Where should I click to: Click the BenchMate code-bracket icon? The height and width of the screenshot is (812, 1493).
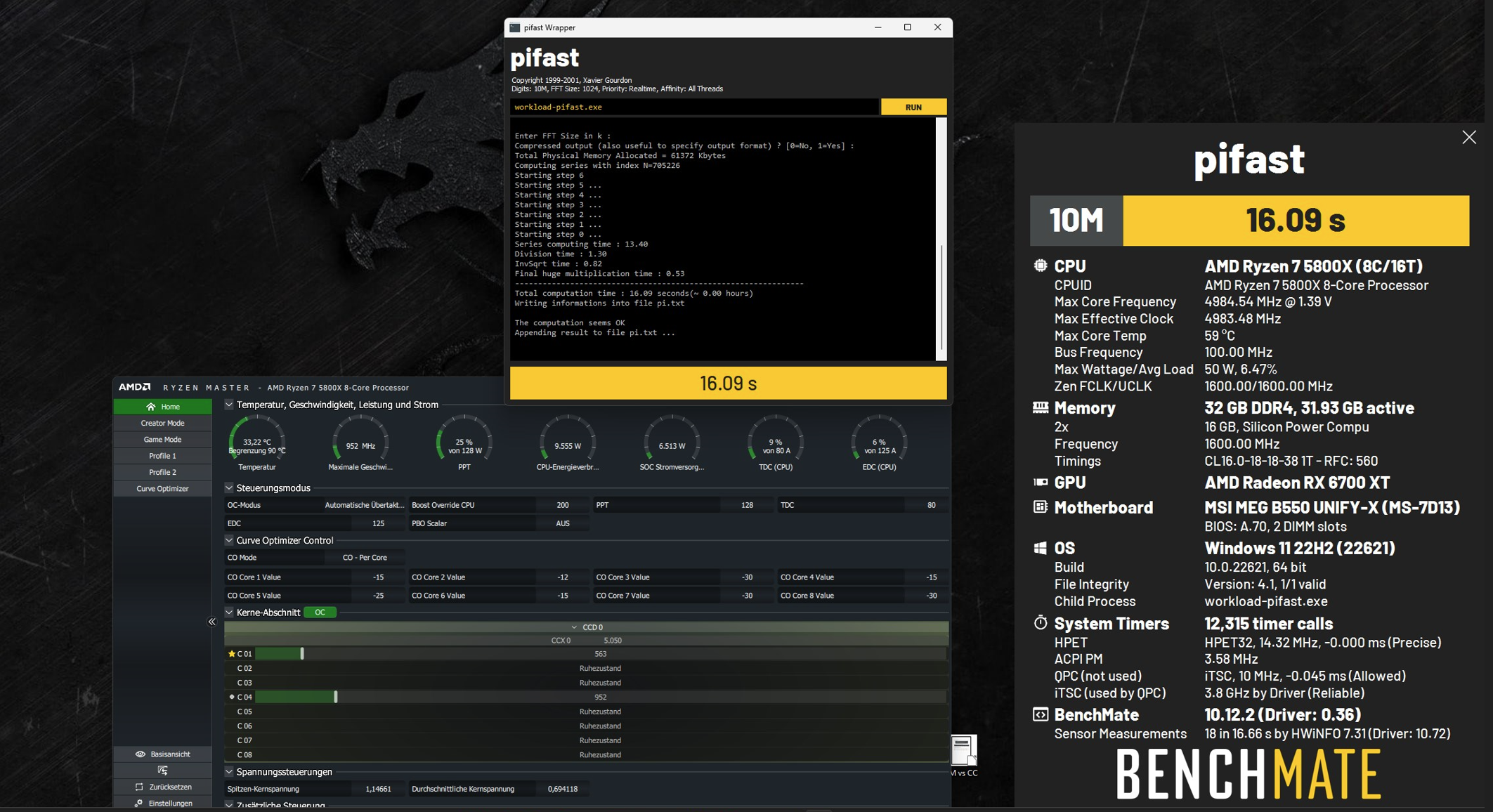1041,715
